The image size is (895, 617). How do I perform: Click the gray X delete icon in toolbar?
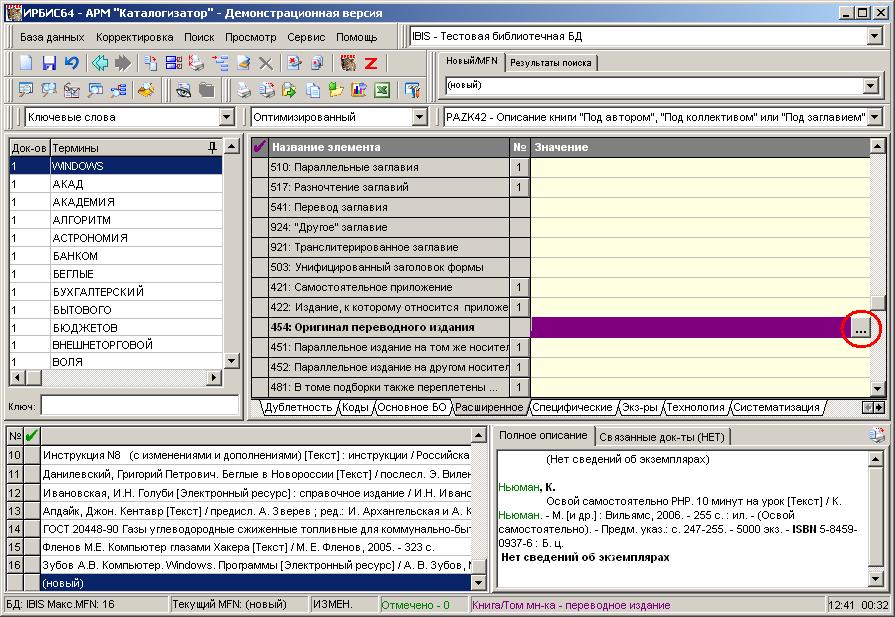tap(265, 63)
